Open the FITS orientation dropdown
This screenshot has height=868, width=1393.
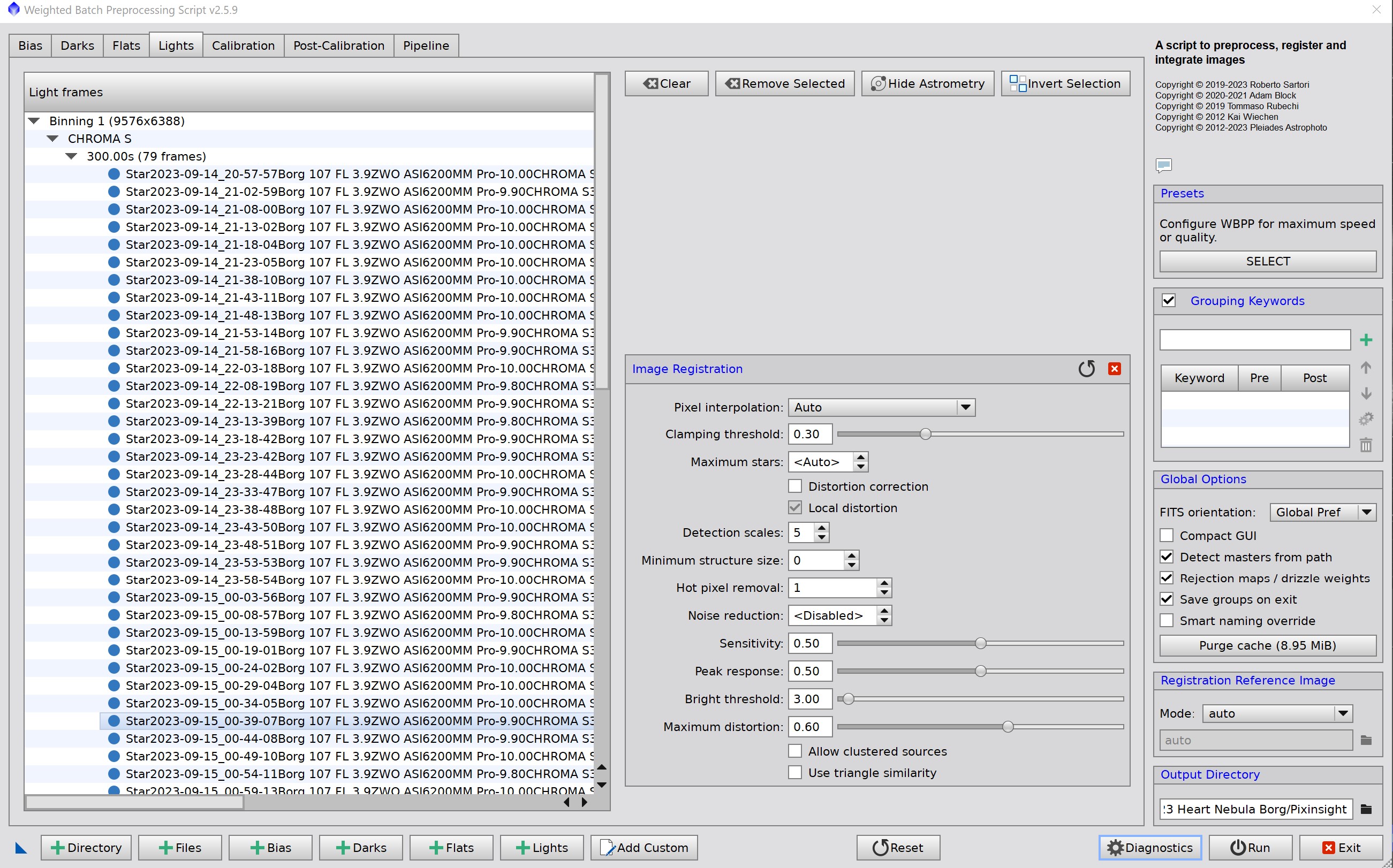tap(1323, 512)
